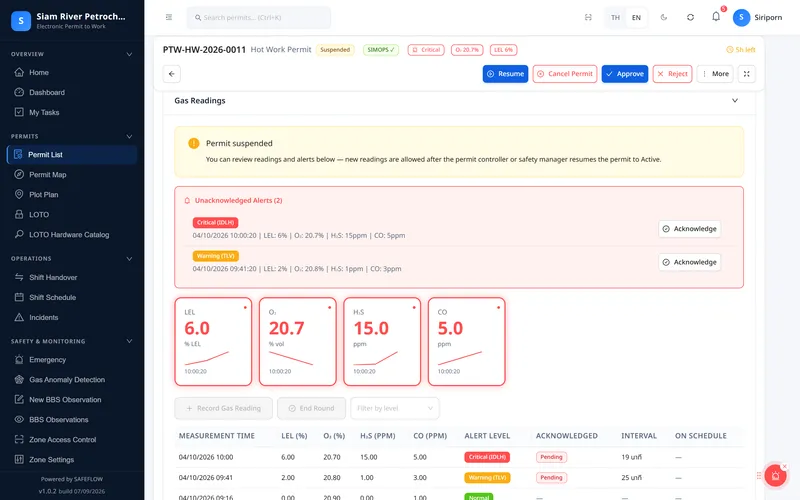
Task: Click LOTO Hardware Catalog search icon
Action: tap(19, 234)
